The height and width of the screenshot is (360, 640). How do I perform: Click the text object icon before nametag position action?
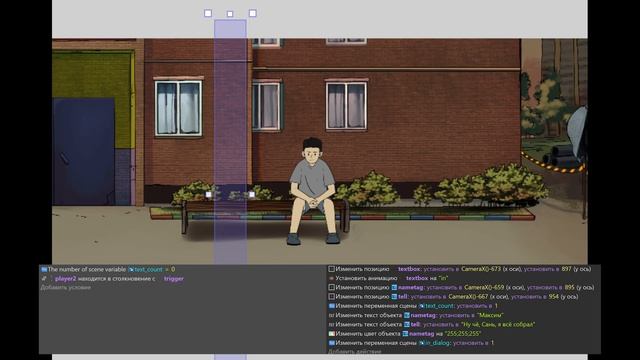[x=394, y=287]
